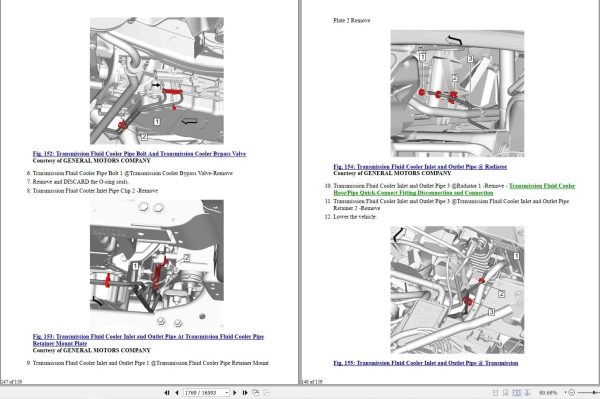Image resolution: width=600 pixels, height=399 pixels.
Task: Click the page number input field
Action: pyautogui.click(x=204, y=393)
